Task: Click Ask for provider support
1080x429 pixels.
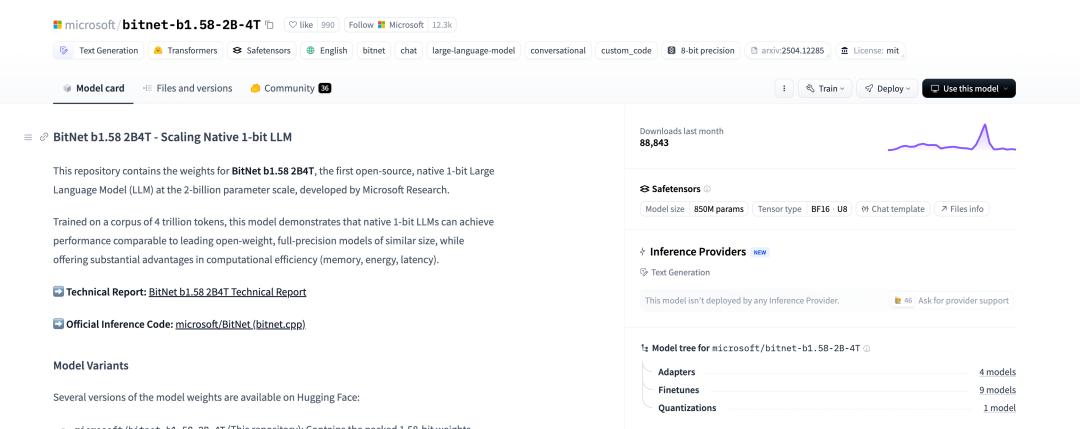Action: 957,300
